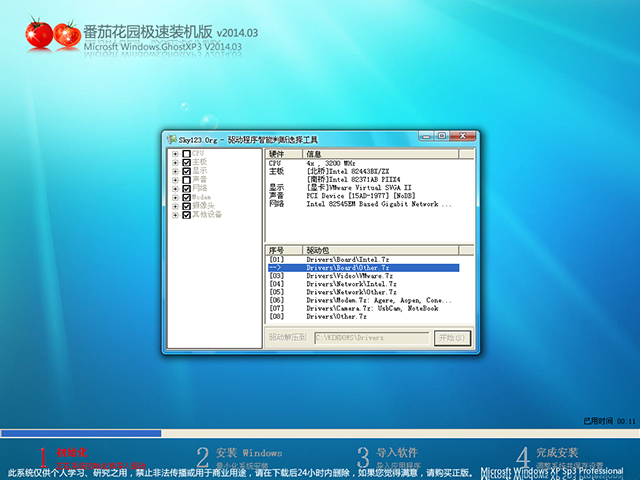Expand the CPU tree node
640x480 pixels.
(x=175, y=154)
